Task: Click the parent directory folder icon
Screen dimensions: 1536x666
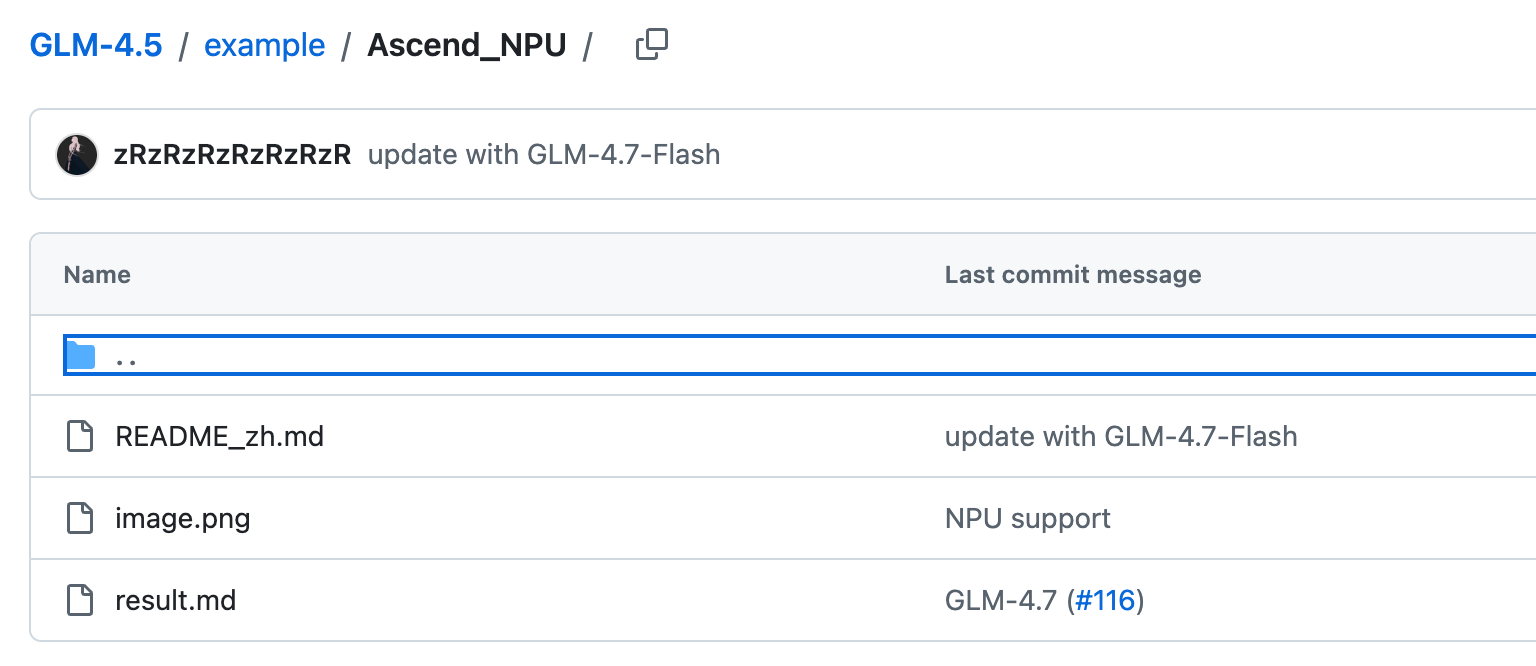Action: pos(80,356)
